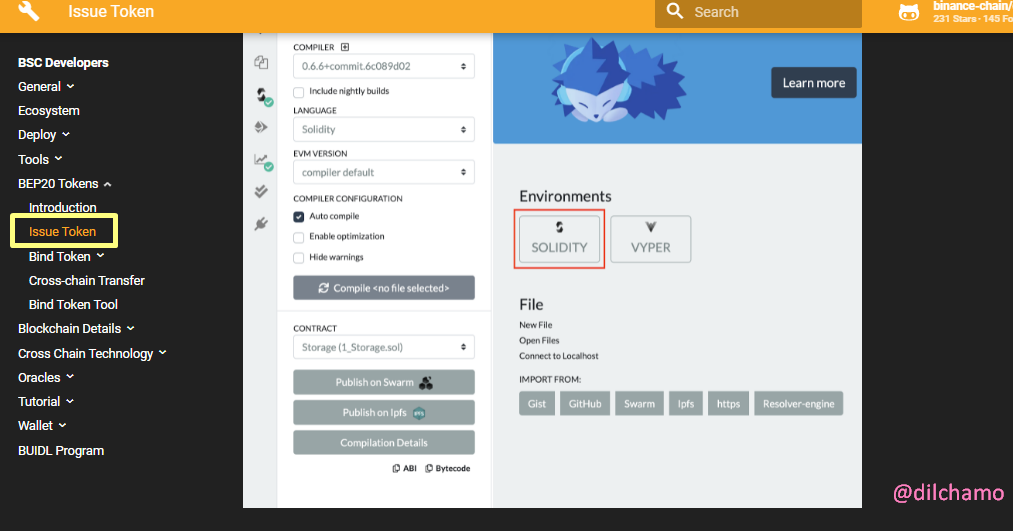
Task: Import from Resolver-engine button
Action: pyautogui.click(x=799, y=404)
